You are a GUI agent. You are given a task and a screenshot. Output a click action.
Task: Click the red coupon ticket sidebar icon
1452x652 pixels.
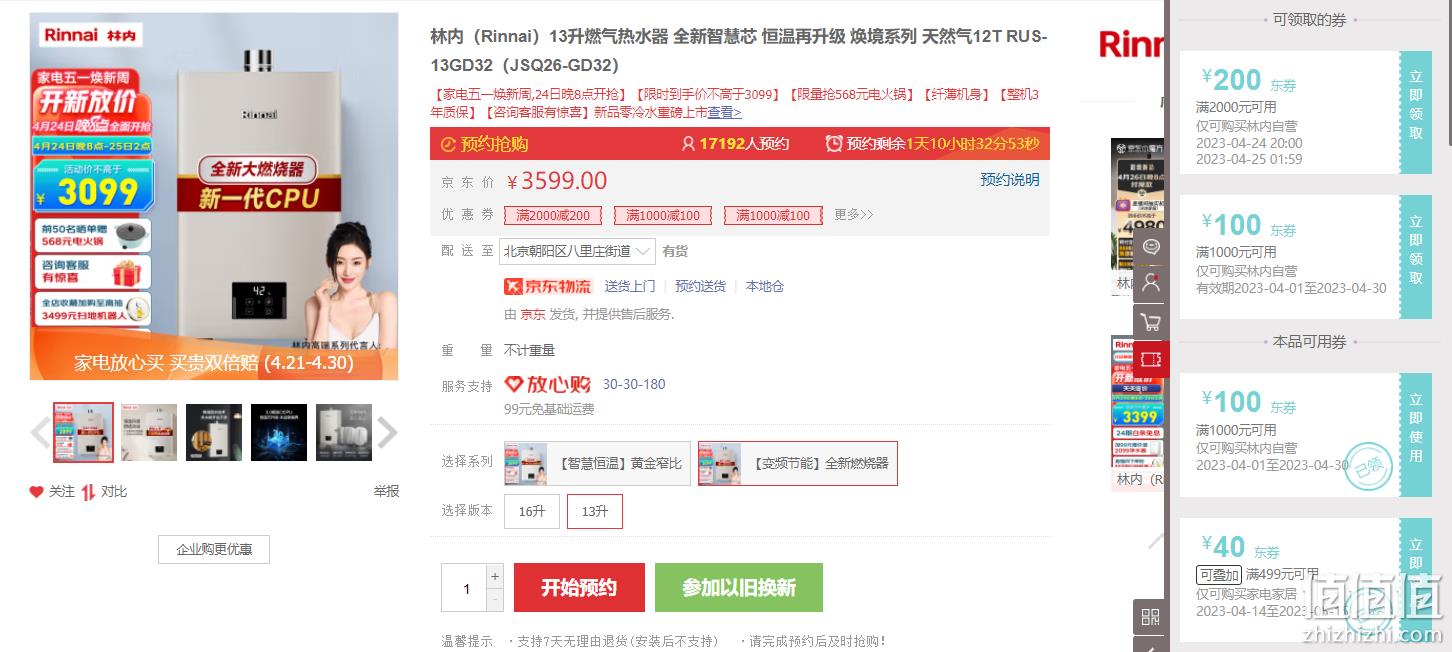(x=1151, y=359)
